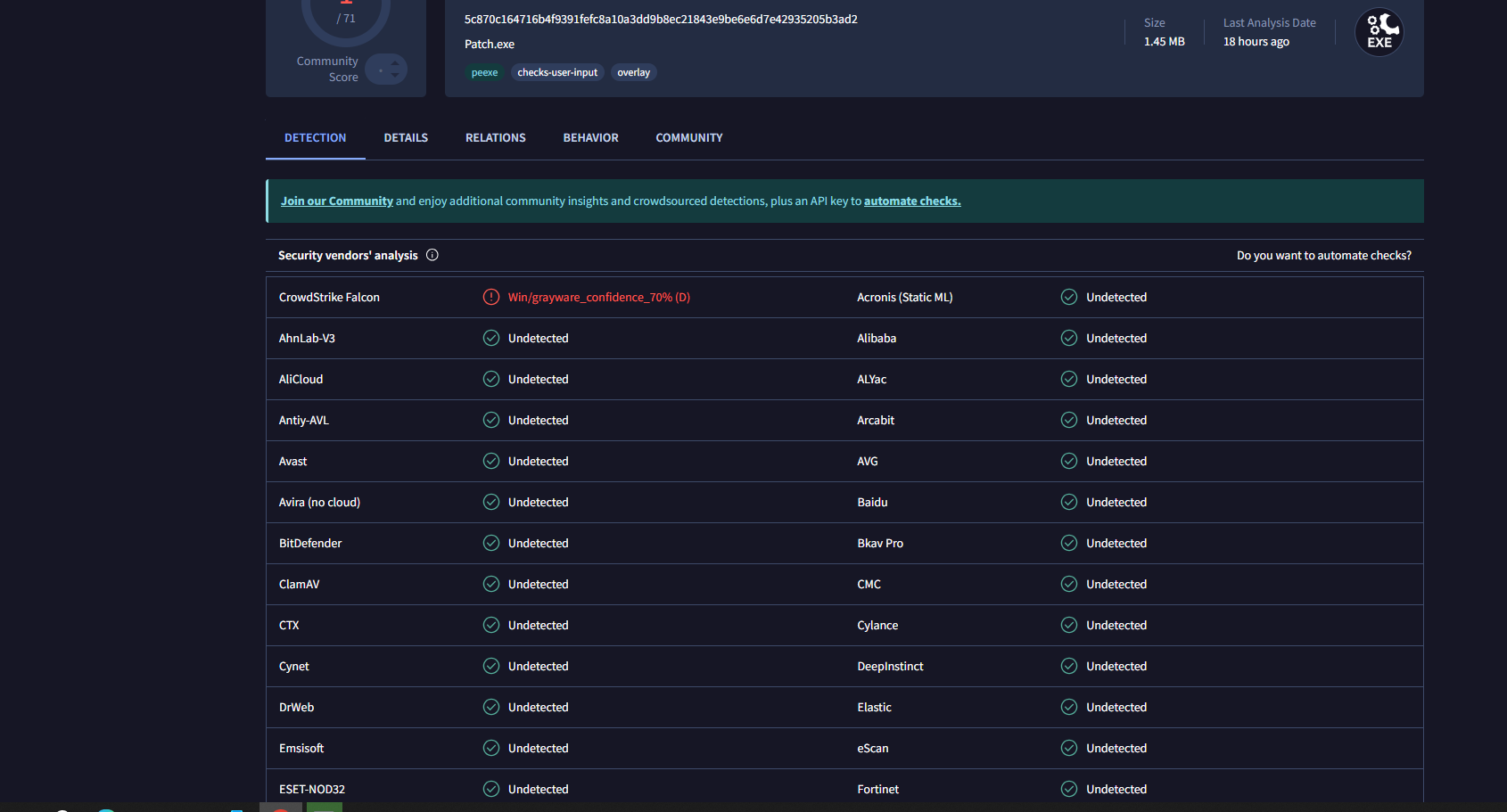
Task: Switch to the DETECTION tab
Action: pos(316,138)
